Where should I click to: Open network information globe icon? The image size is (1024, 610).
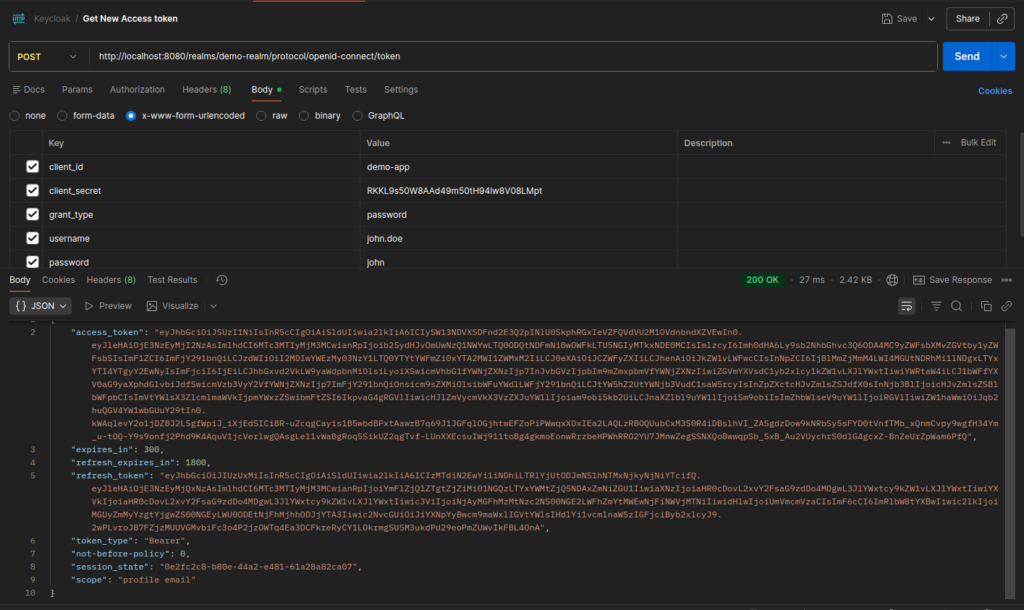point(892,279)
